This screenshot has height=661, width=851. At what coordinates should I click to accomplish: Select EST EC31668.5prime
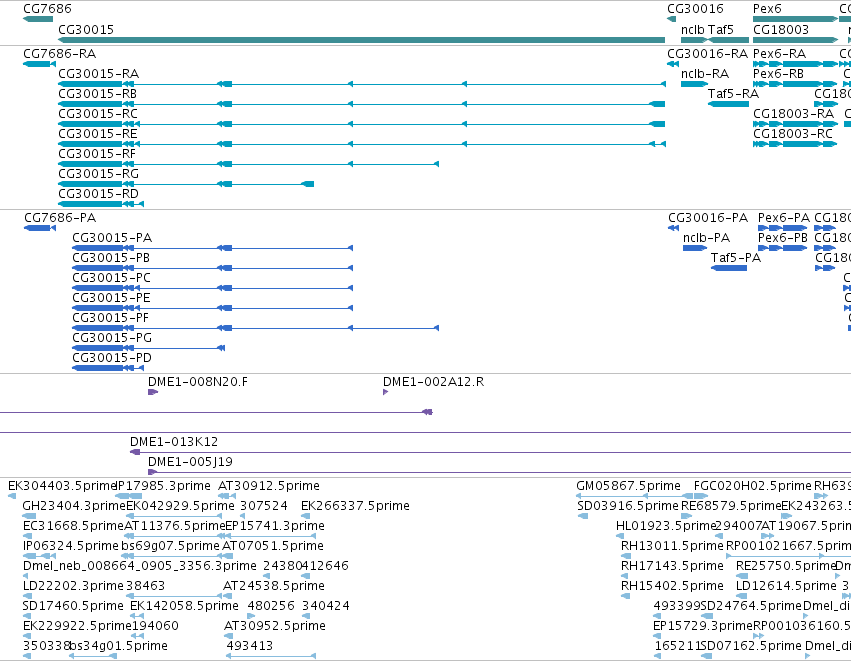pos(73,526)
